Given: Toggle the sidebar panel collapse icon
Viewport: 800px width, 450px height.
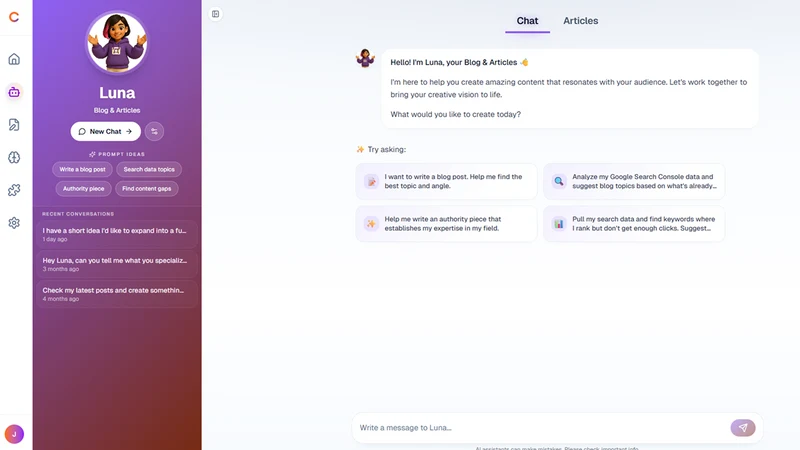Looking at the screenshot, I should tap(215, 14).
